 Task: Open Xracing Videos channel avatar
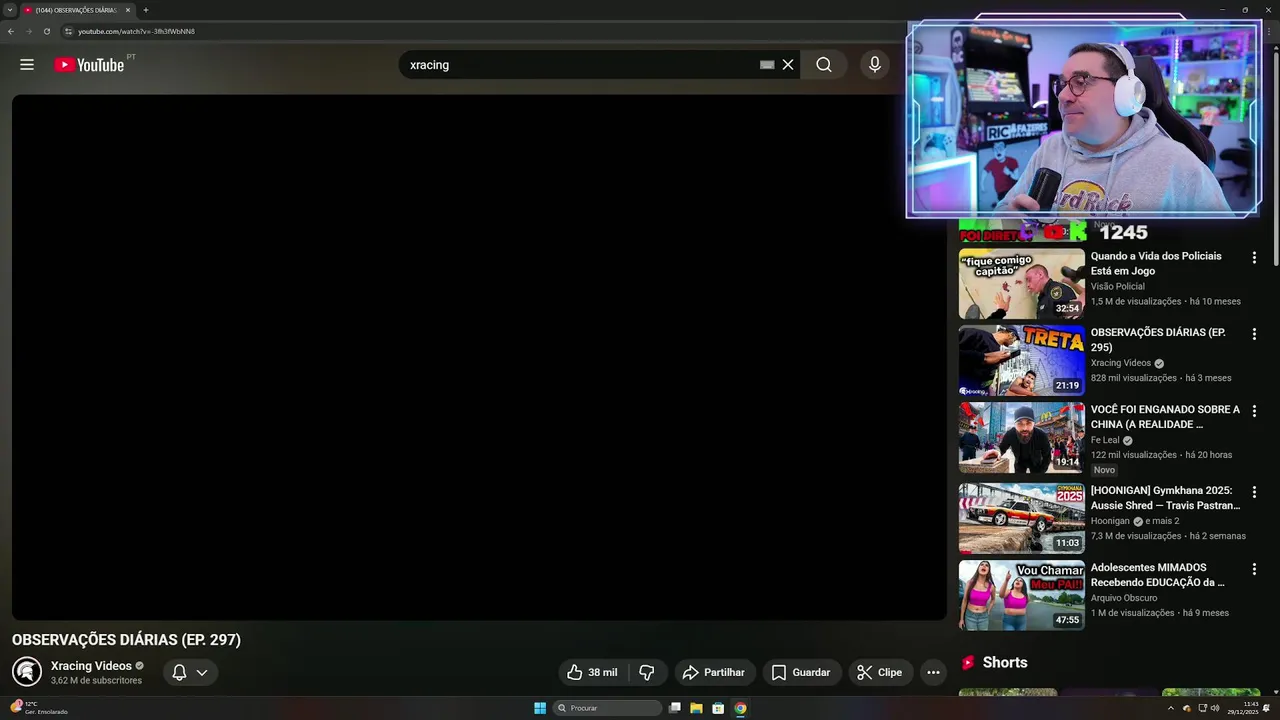pos(27,672)
